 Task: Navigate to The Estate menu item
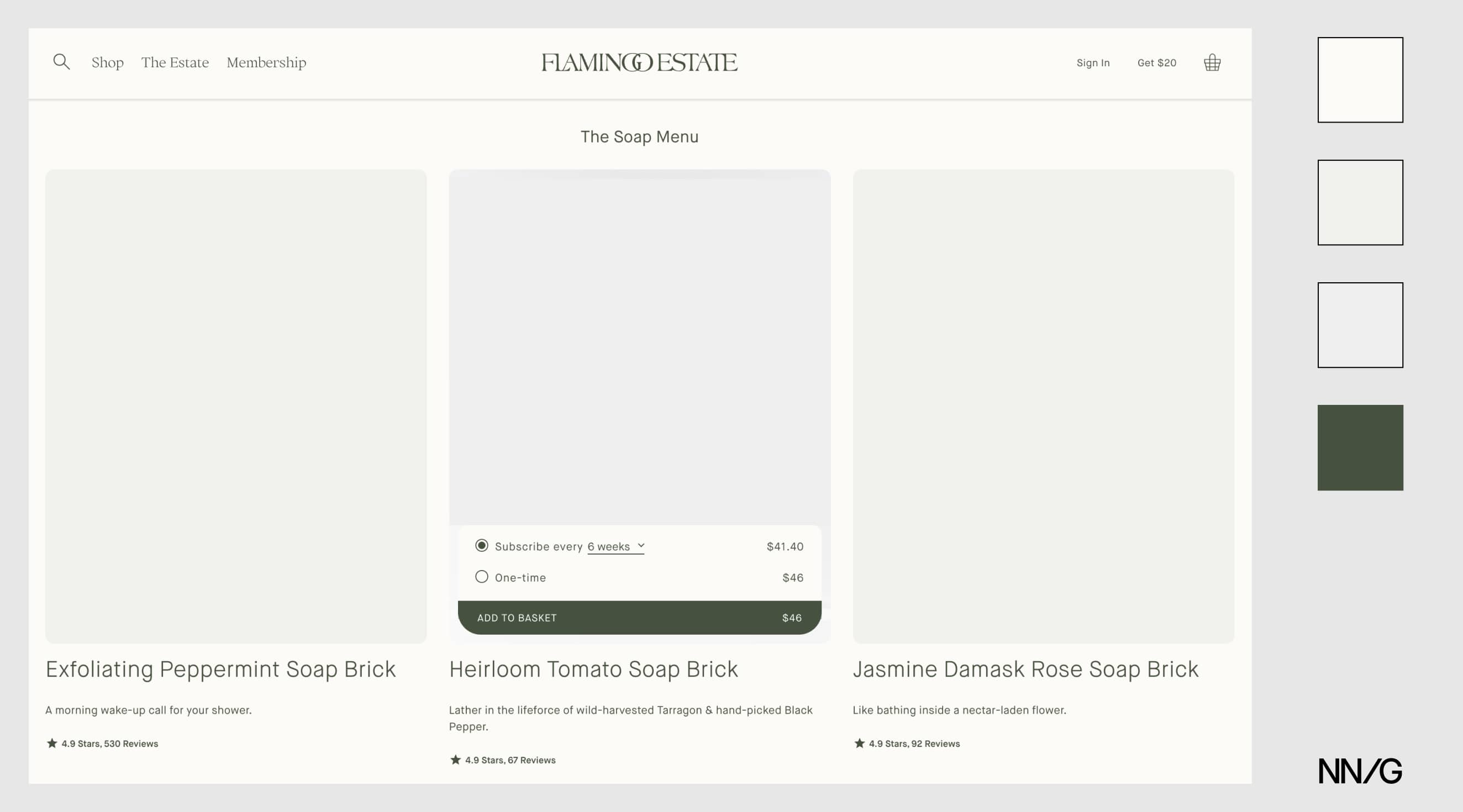[175, 62]
